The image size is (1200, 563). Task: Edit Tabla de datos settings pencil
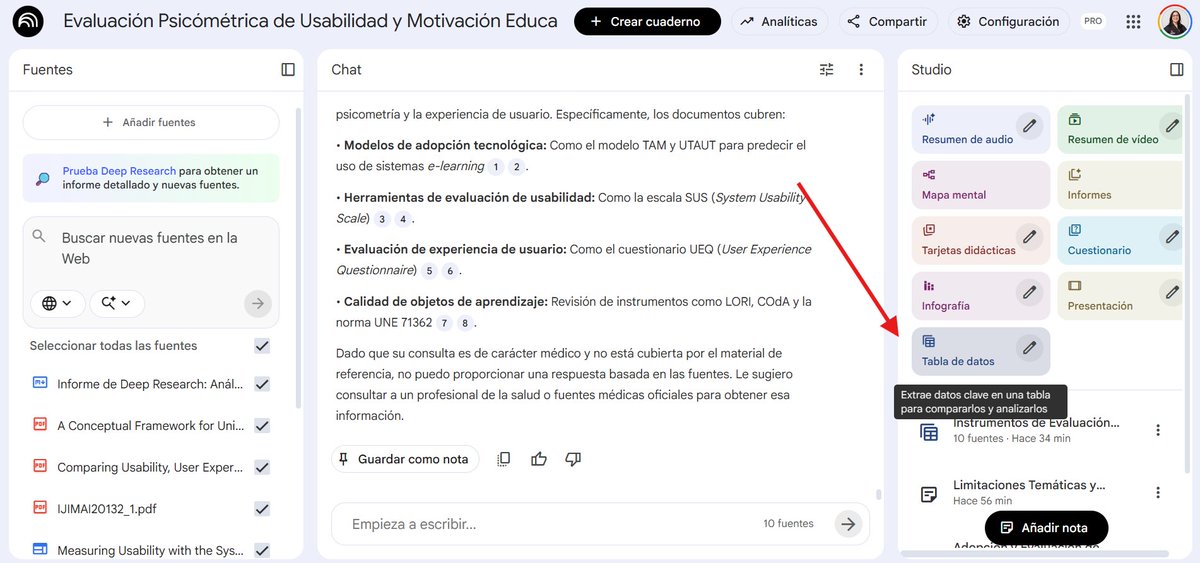point(1029,348)
